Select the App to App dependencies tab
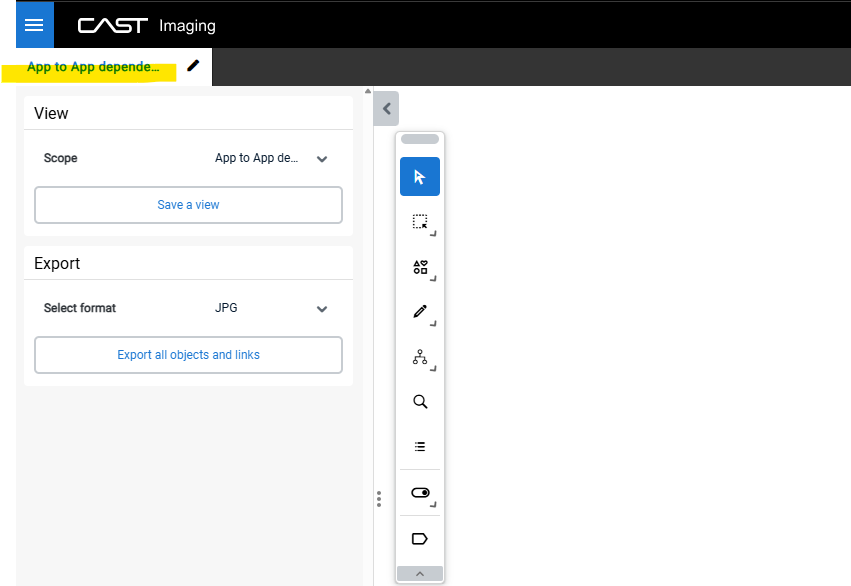The image size is (851, 586). [x=93, y=68]
